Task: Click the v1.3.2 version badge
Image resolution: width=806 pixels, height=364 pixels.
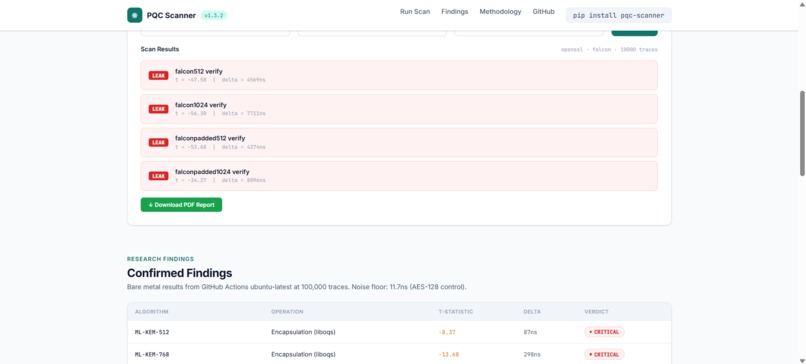Action: click(214, 15)
